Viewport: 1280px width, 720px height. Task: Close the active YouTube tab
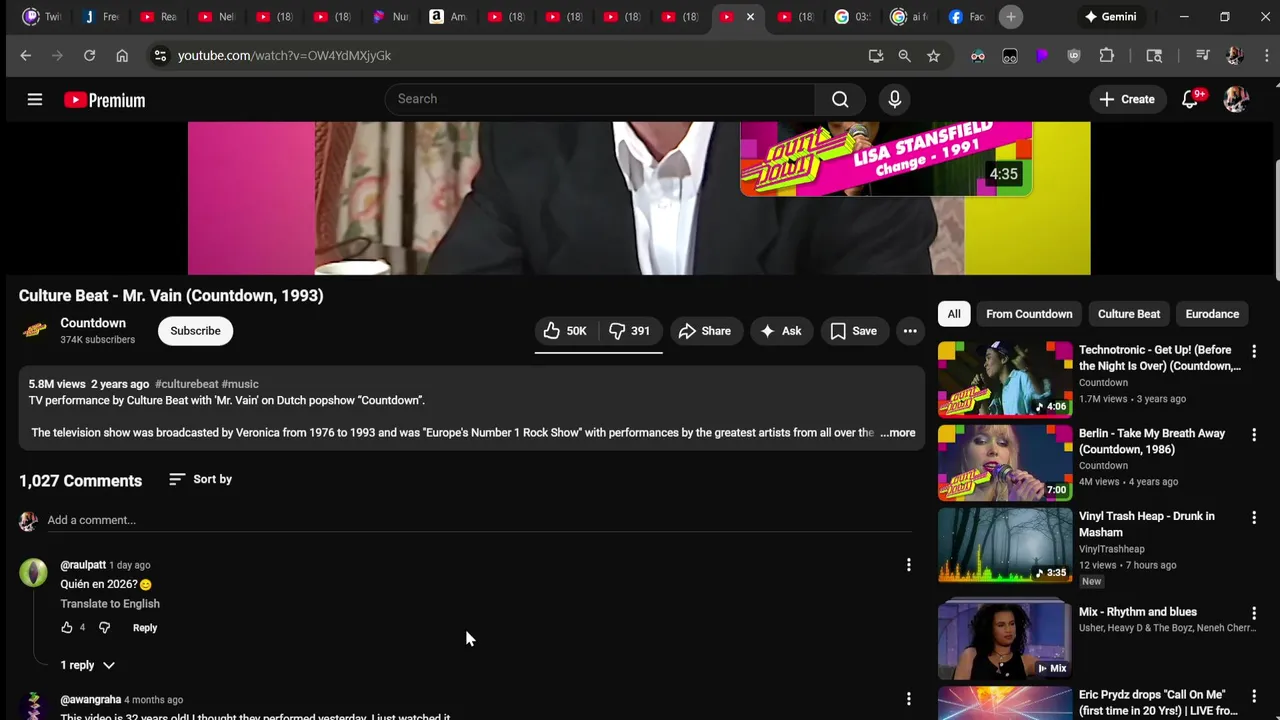tap(750, 17)
